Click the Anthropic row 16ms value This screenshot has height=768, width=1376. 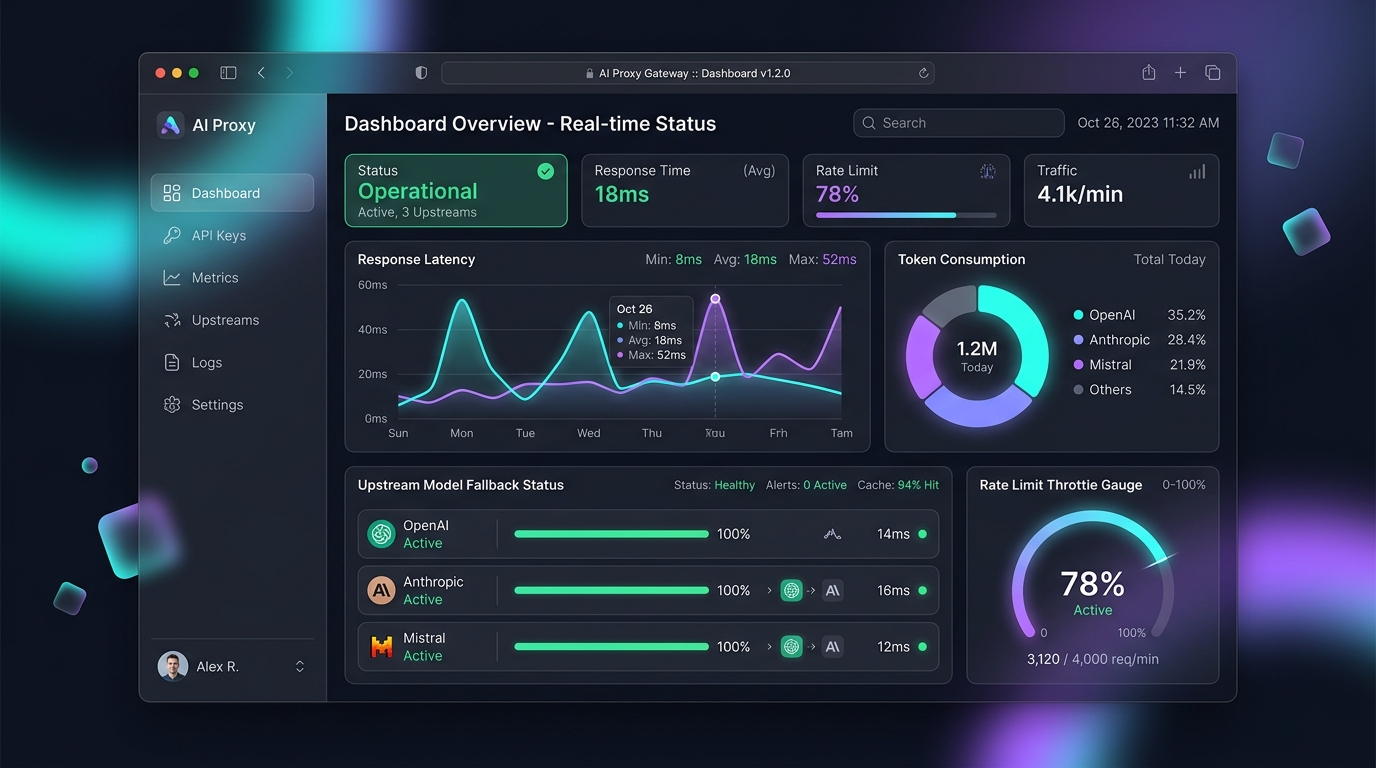[x=893, y=590]
